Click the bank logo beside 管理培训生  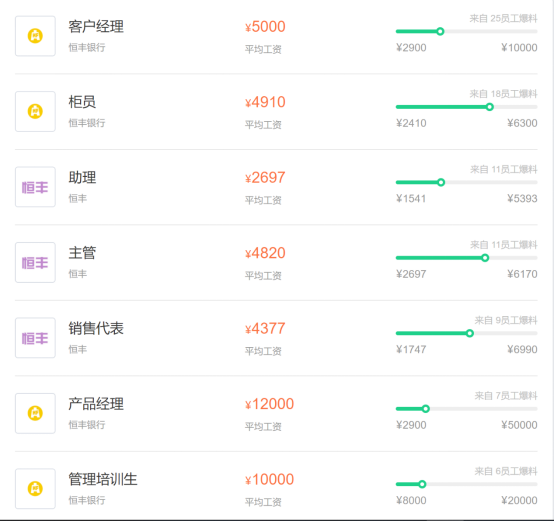(x=35, y=489)
